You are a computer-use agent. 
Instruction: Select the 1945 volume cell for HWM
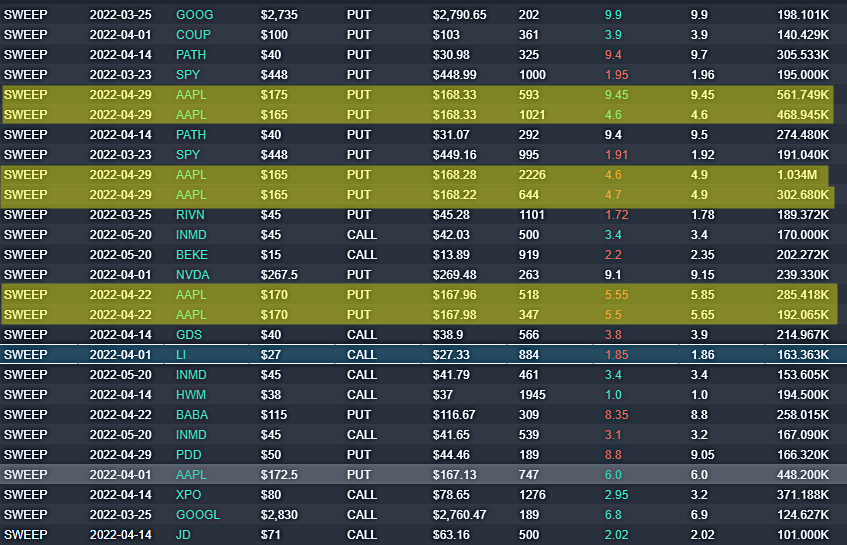532,394
